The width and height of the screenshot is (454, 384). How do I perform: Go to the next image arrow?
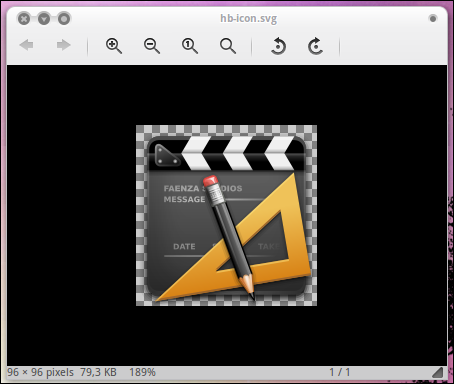coord(64,45)
